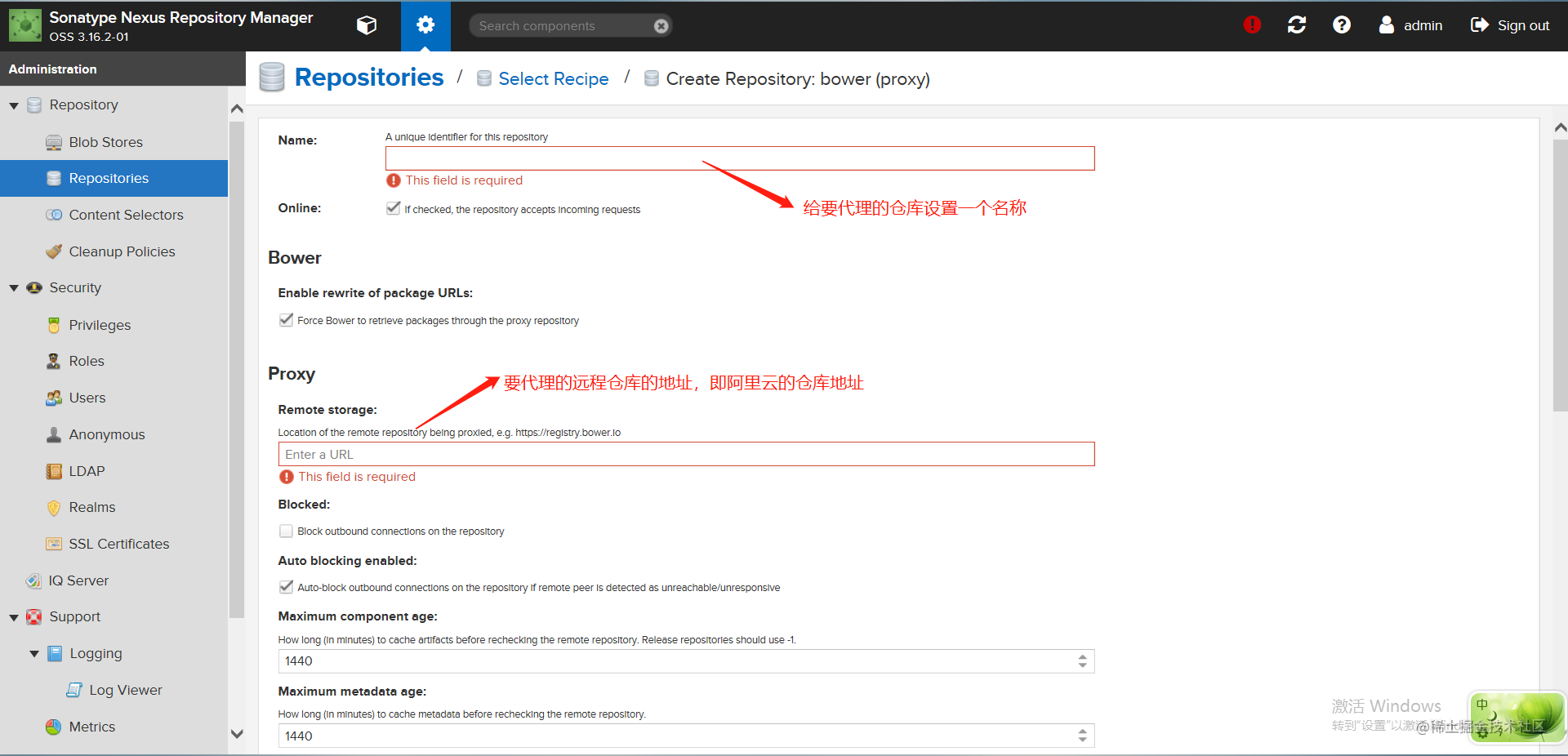
Task: Click the SSL Certificates icon
Action: [54, 544]
